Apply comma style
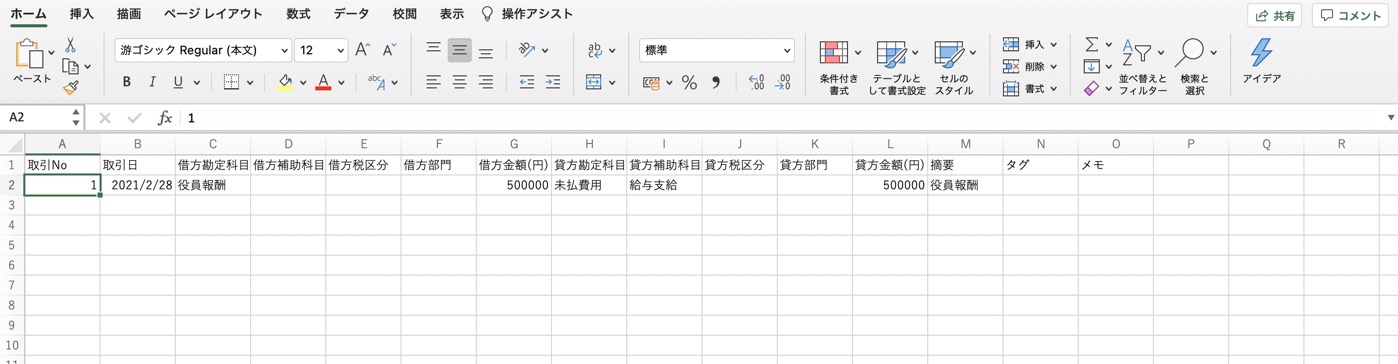 (716, 84)
